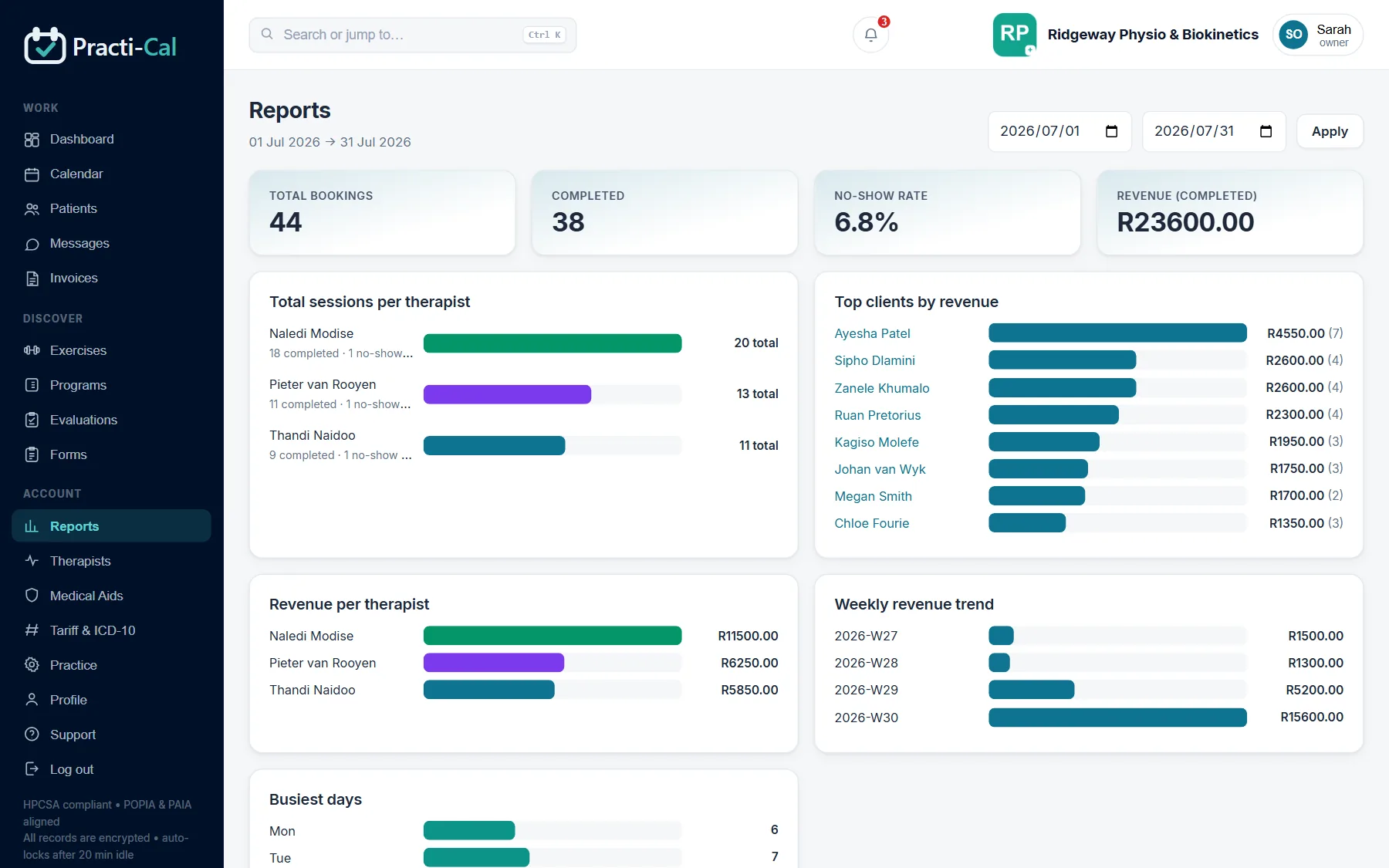The image size is (1389, 868).
Task: Open Megan Smith client link
Action: 873,496
